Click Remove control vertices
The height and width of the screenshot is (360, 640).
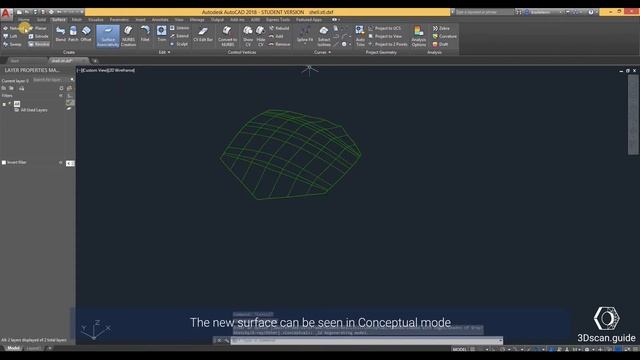pyautogui.click(x=280, y=44)
